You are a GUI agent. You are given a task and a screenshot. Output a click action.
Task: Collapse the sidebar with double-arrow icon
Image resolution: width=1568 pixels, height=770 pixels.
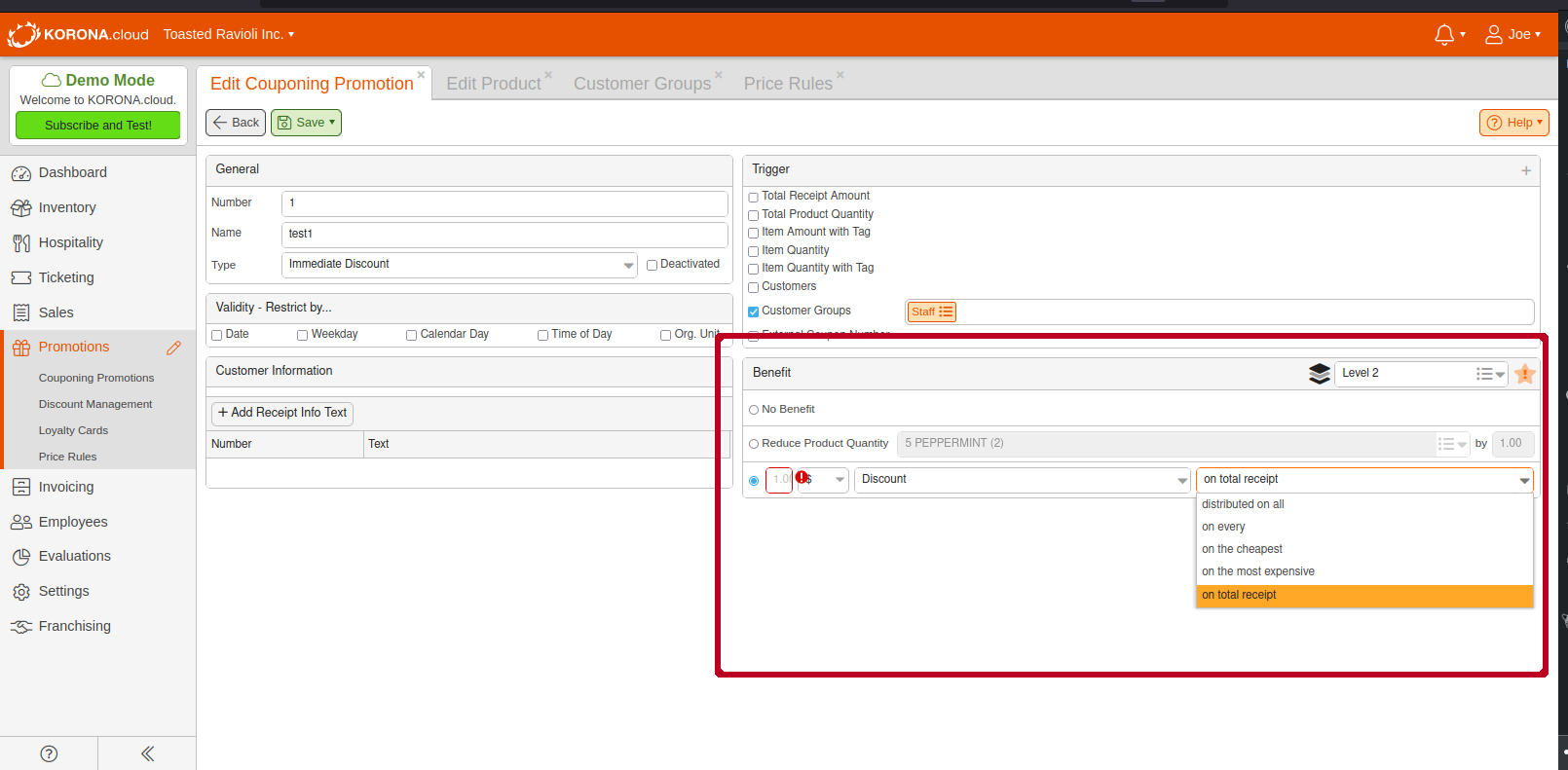coord(147,753)
